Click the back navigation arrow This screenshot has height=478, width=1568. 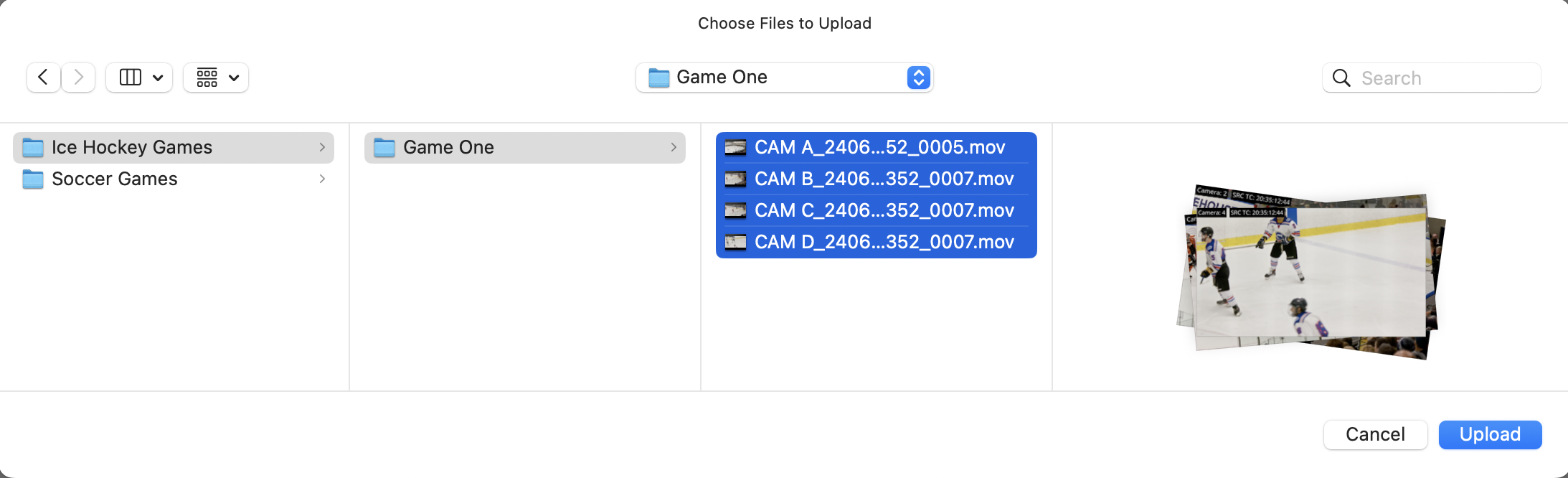(42, 77)
